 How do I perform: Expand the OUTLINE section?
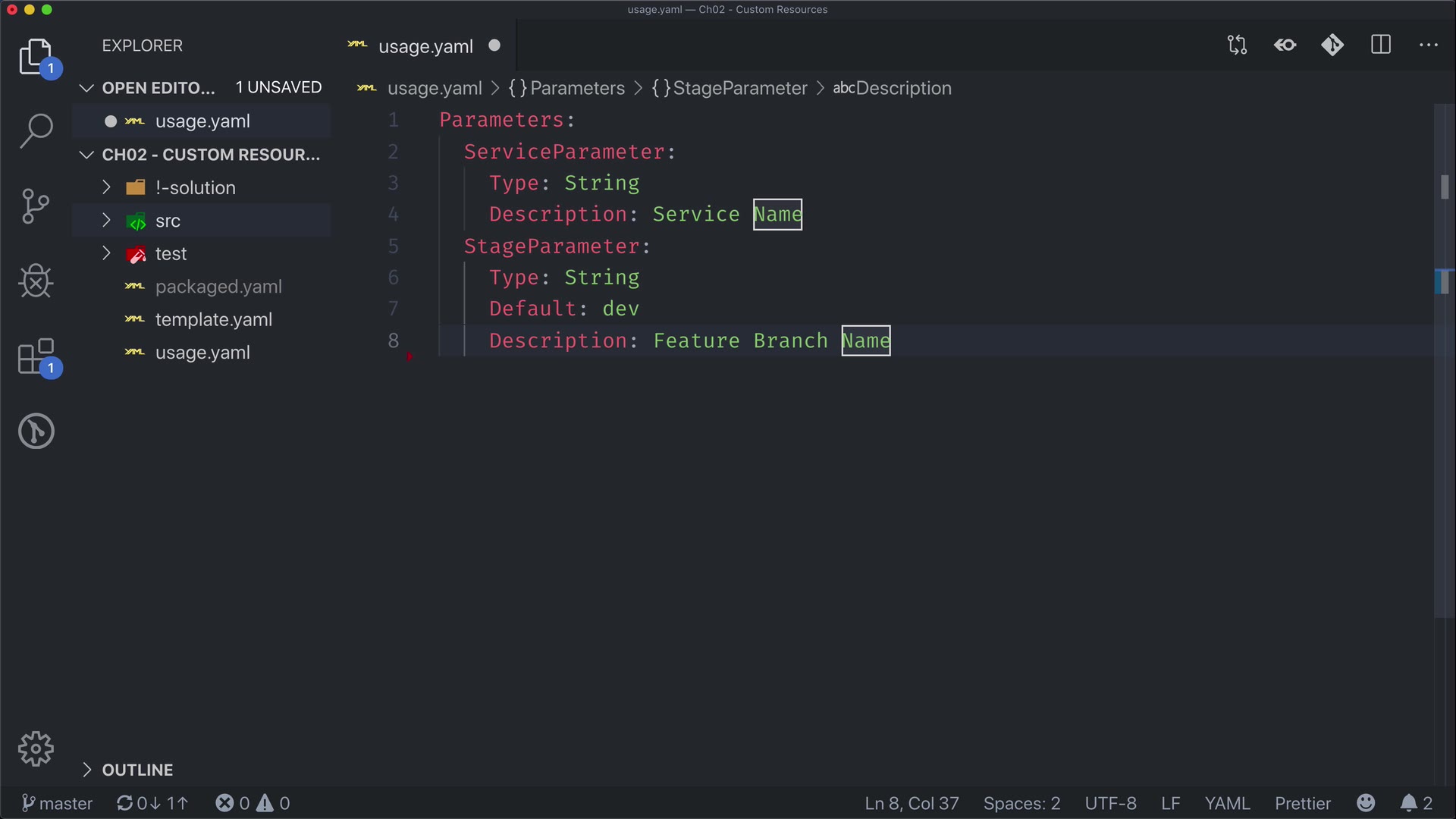(137, 770)
